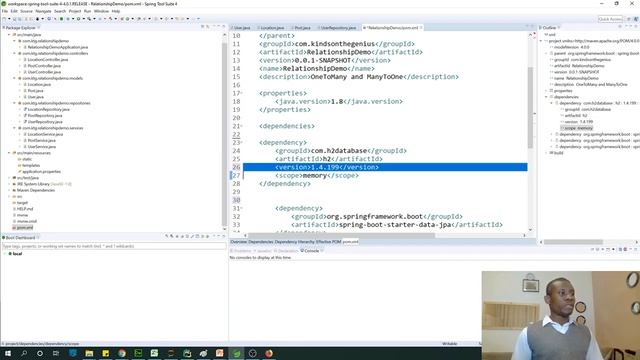Collapse services package node
The image size is (640, 360).
(x=14, y=128)
